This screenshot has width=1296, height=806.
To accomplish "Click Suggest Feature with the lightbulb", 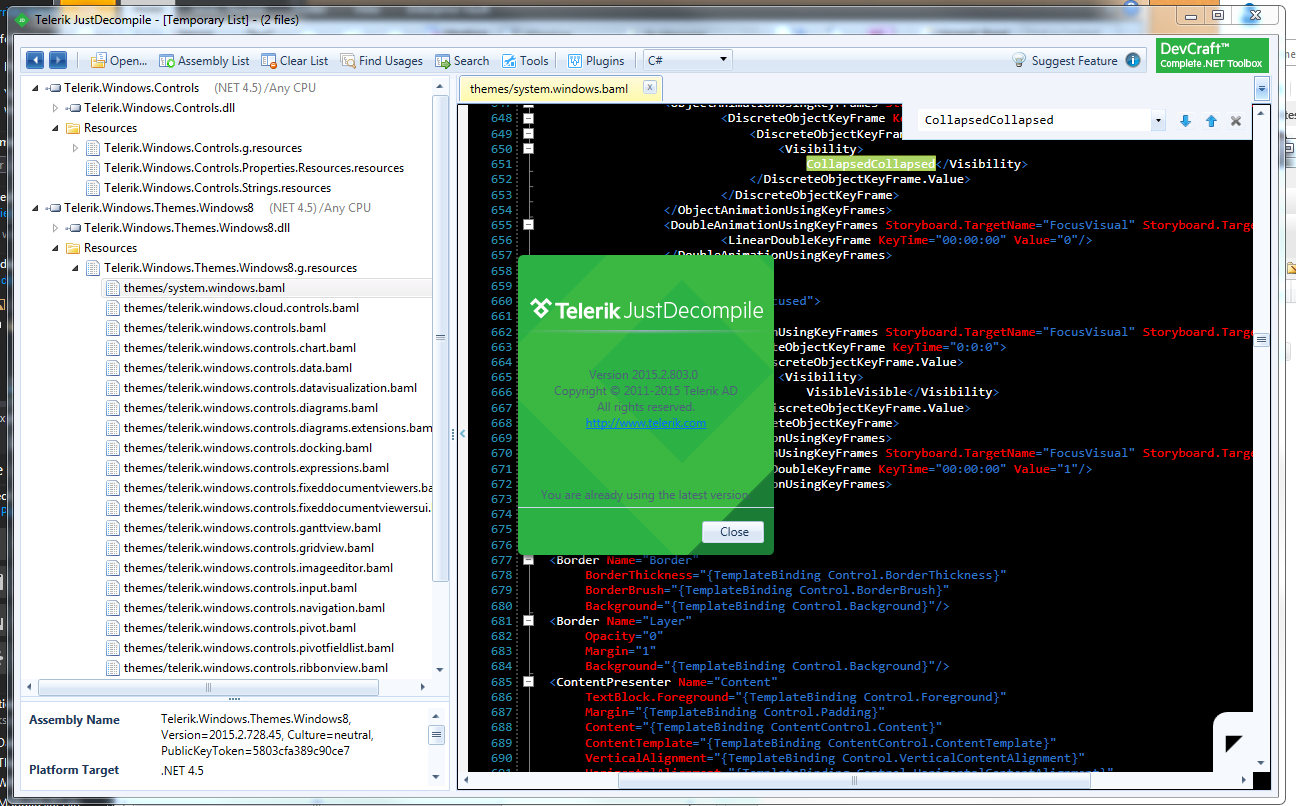I will 1065,61.
